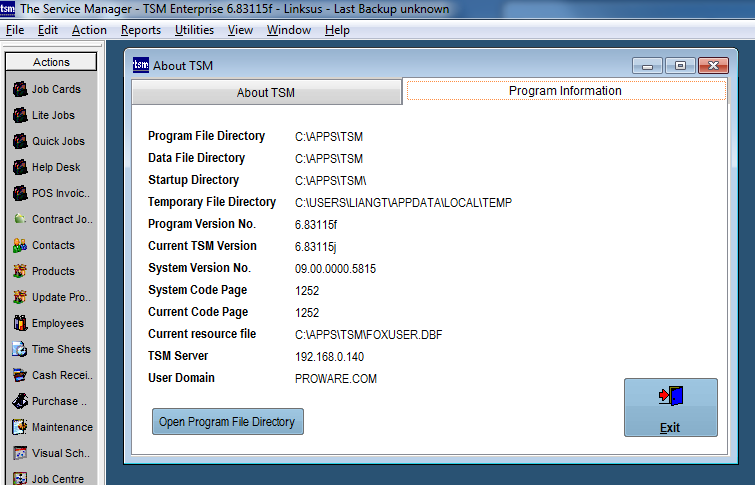The image size is (755, 485).
Task: Click the Actions panel header
Action: pyautogui.click(x=51, y=62)
